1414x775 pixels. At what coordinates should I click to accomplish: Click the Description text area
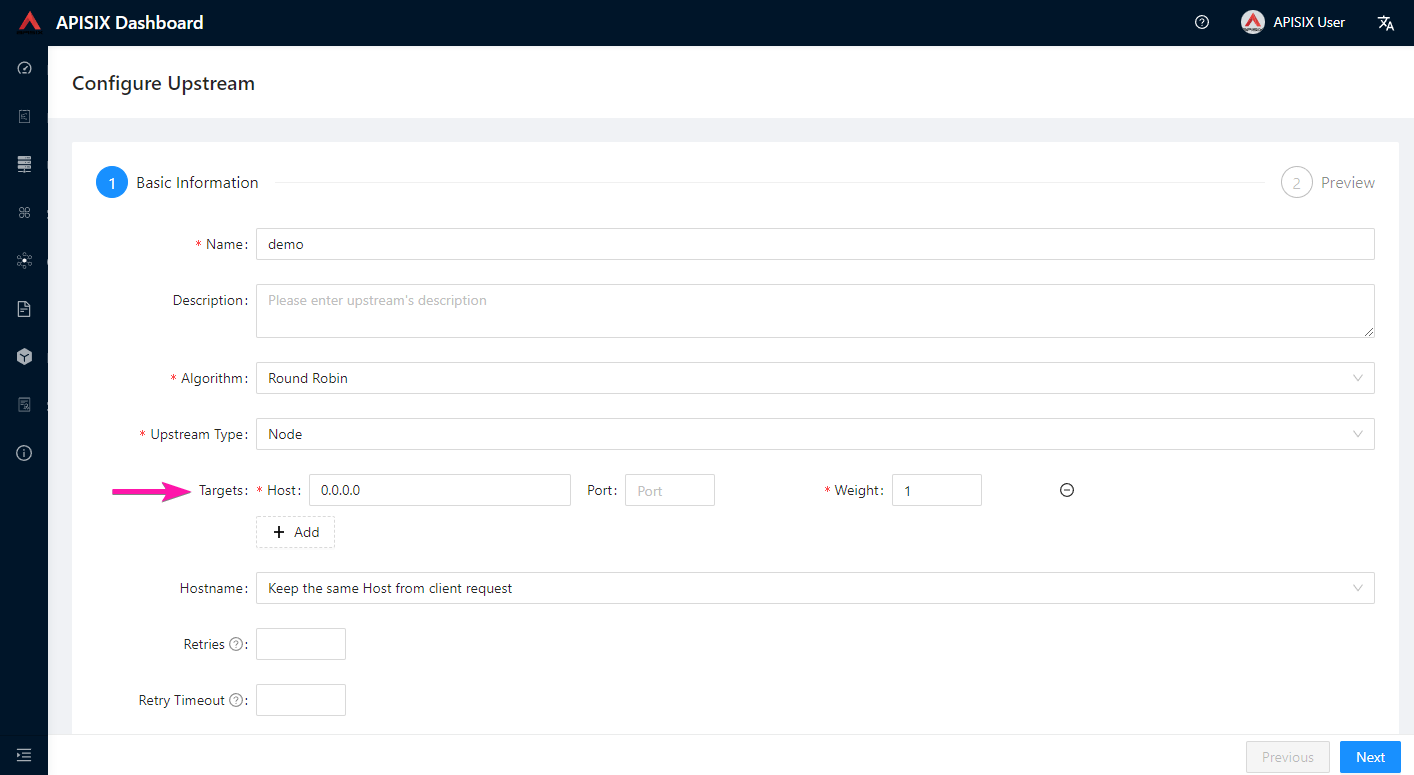[x=815, y=311]
